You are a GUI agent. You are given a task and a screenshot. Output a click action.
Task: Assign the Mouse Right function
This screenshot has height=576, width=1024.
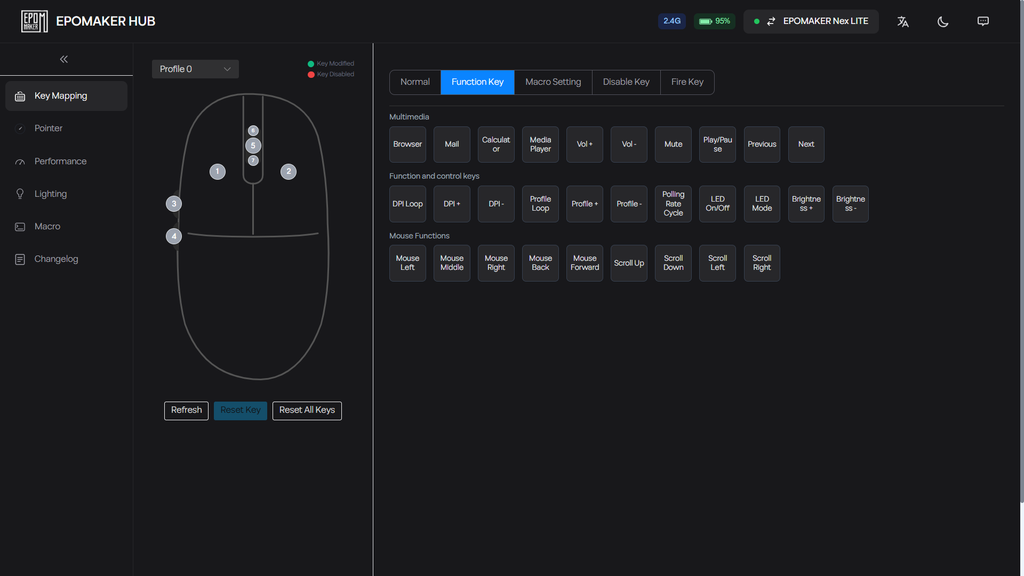click(496, 263)
